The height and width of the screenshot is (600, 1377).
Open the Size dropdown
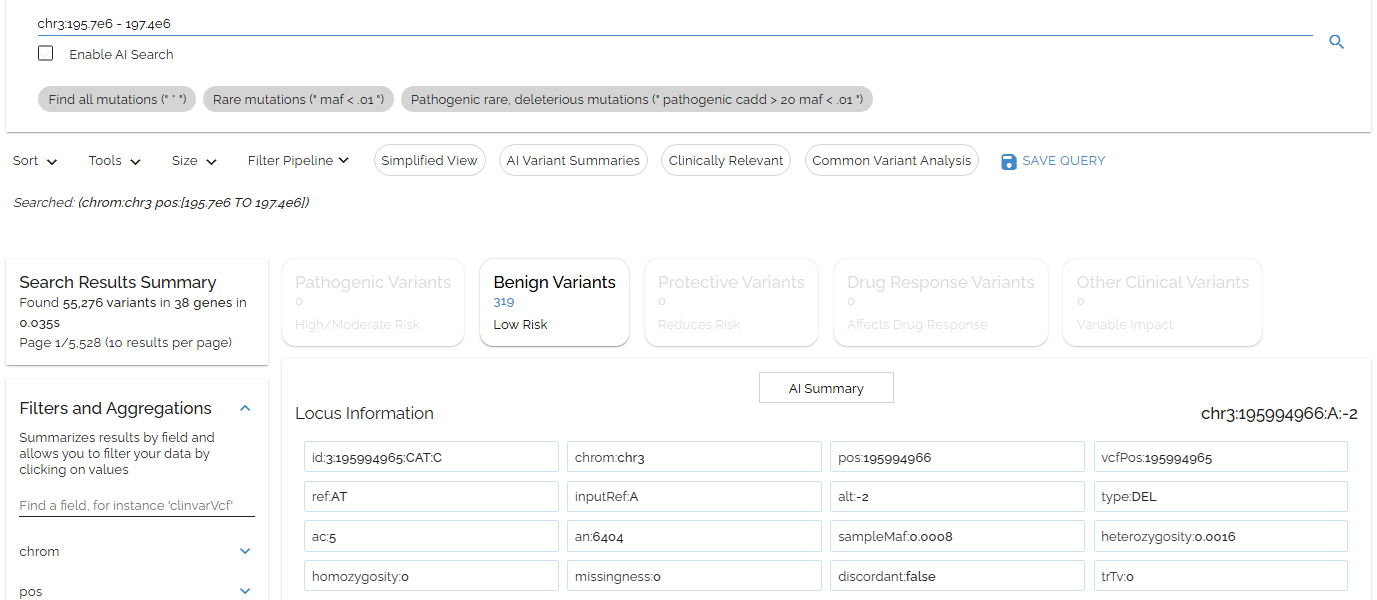[x=194, y=161]
